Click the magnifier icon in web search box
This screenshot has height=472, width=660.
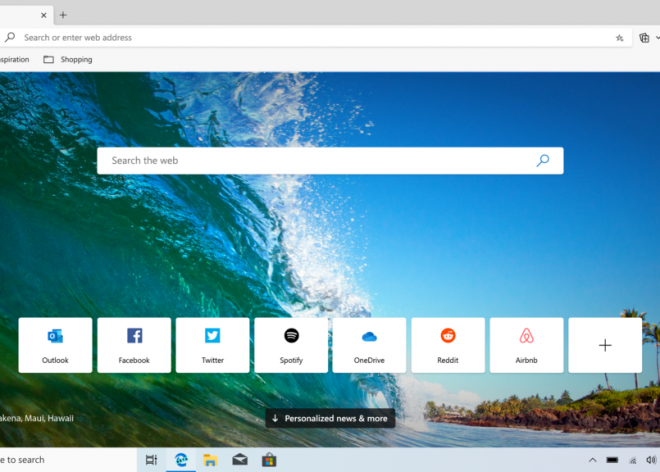[x=543, y=160]
